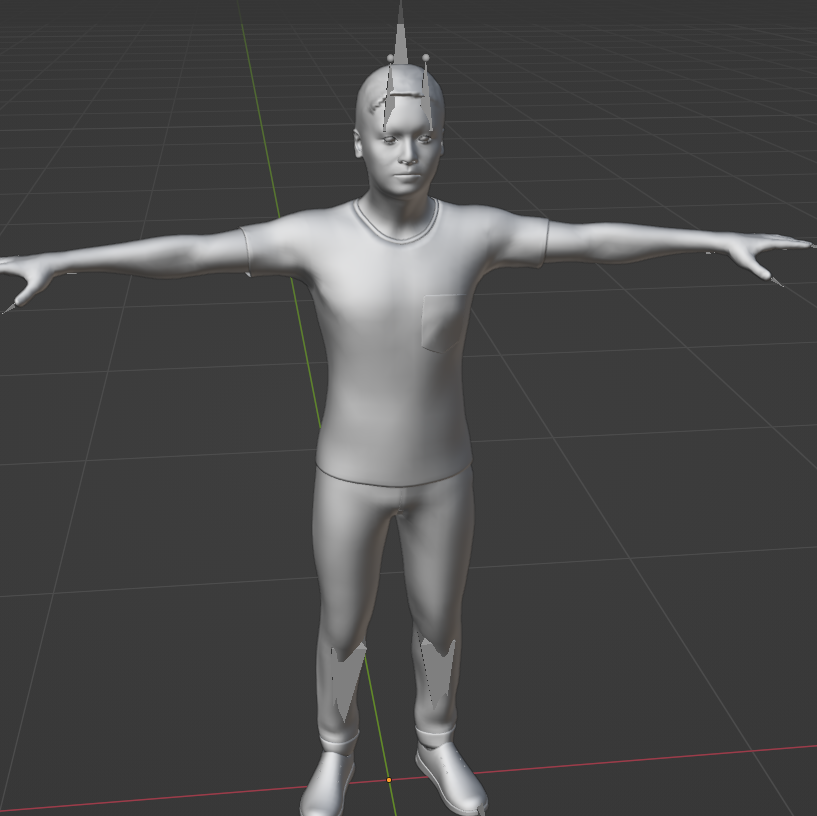
Task: Select the hand at the viewport's right side
Action: pyautogui.click(x=770, y=252)
